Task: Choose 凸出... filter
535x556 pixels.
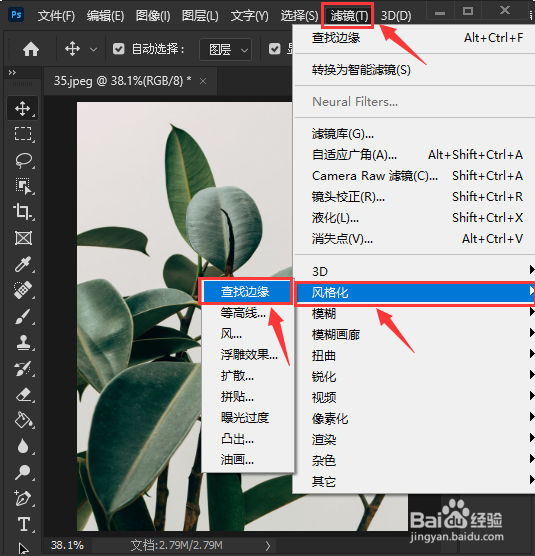Action: 248,439
